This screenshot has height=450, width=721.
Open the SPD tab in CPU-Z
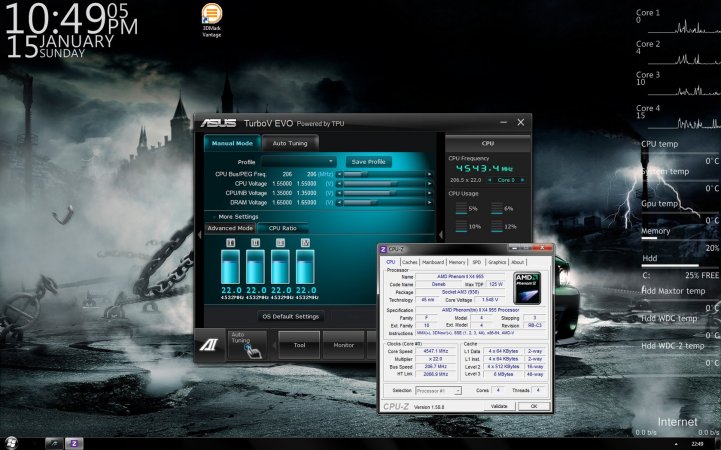click(x=476, y=262)
